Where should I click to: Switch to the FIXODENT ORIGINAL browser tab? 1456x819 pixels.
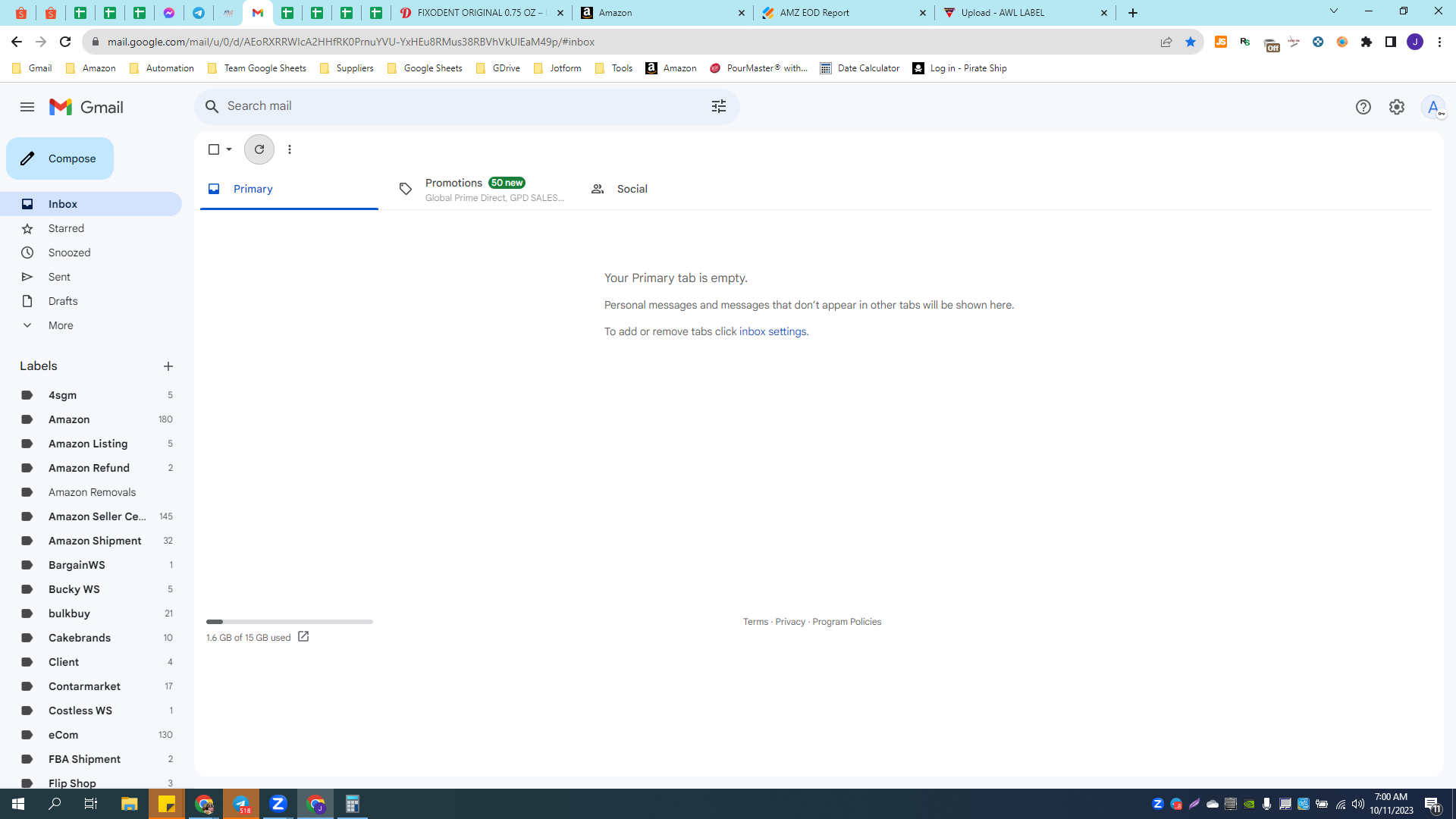click(x=482, y=13)
